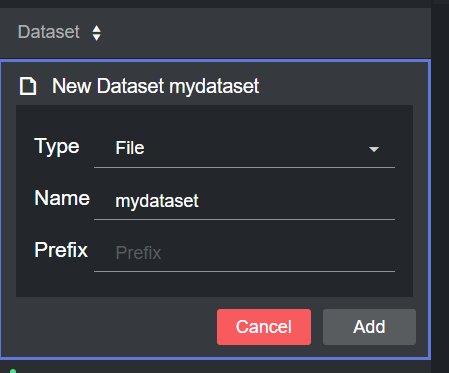Click the Prefix field label
The height and width of the screenshot is (373, 449).
(61, 250)
